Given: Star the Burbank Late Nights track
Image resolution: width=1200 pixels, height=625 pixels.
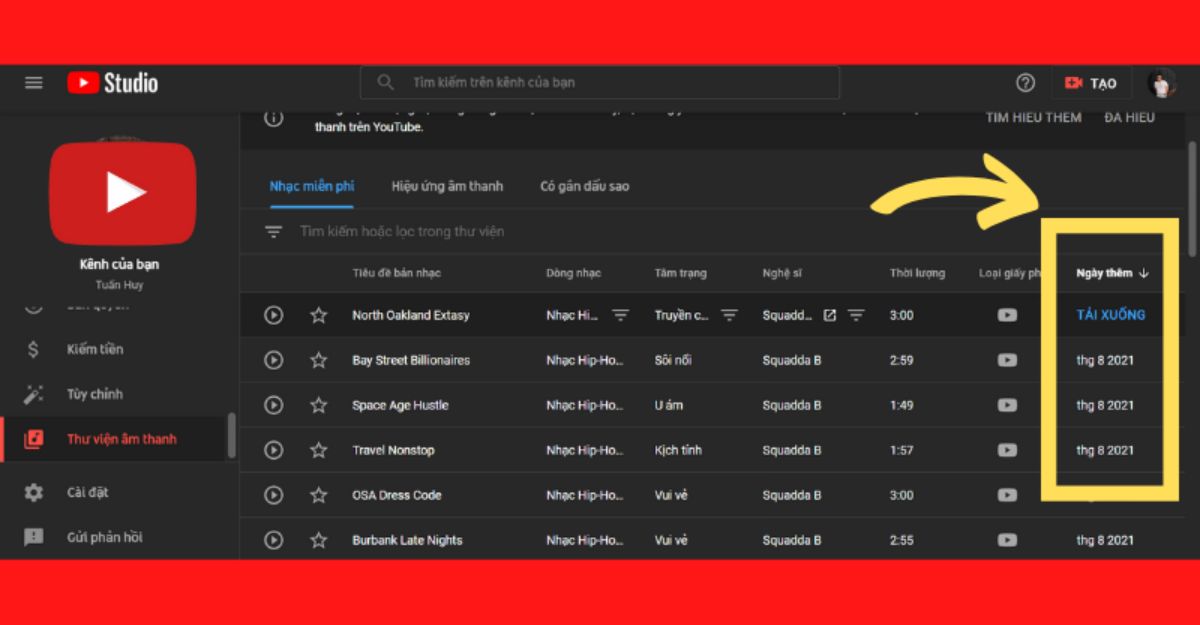Looking at the screenshot, I should point(318,540).
